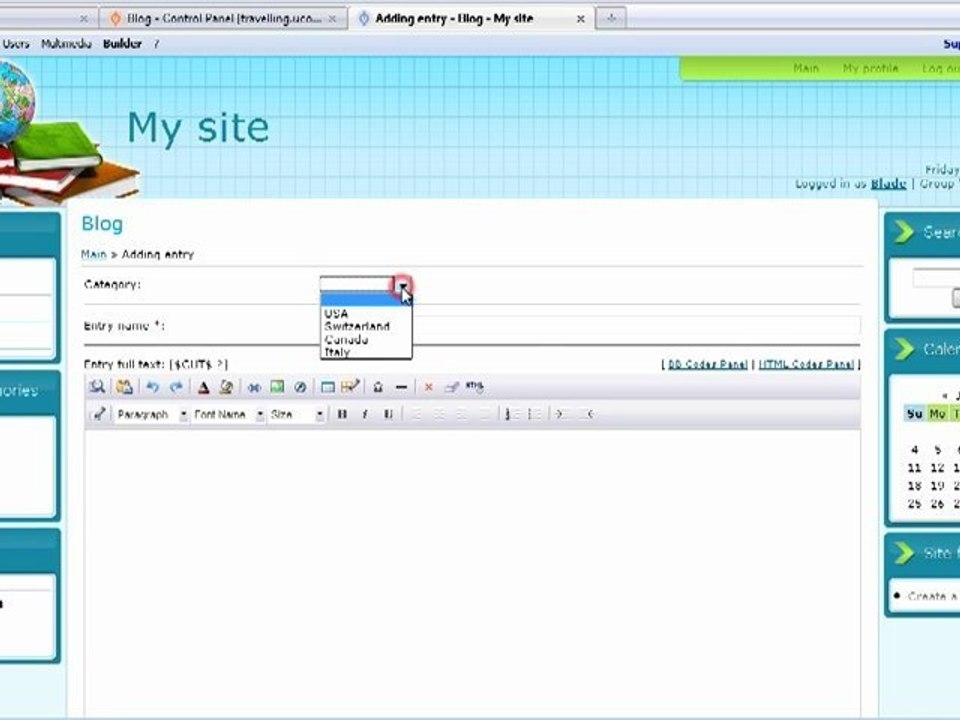
Task: Open the text color icon
Action: pos(203,387)
